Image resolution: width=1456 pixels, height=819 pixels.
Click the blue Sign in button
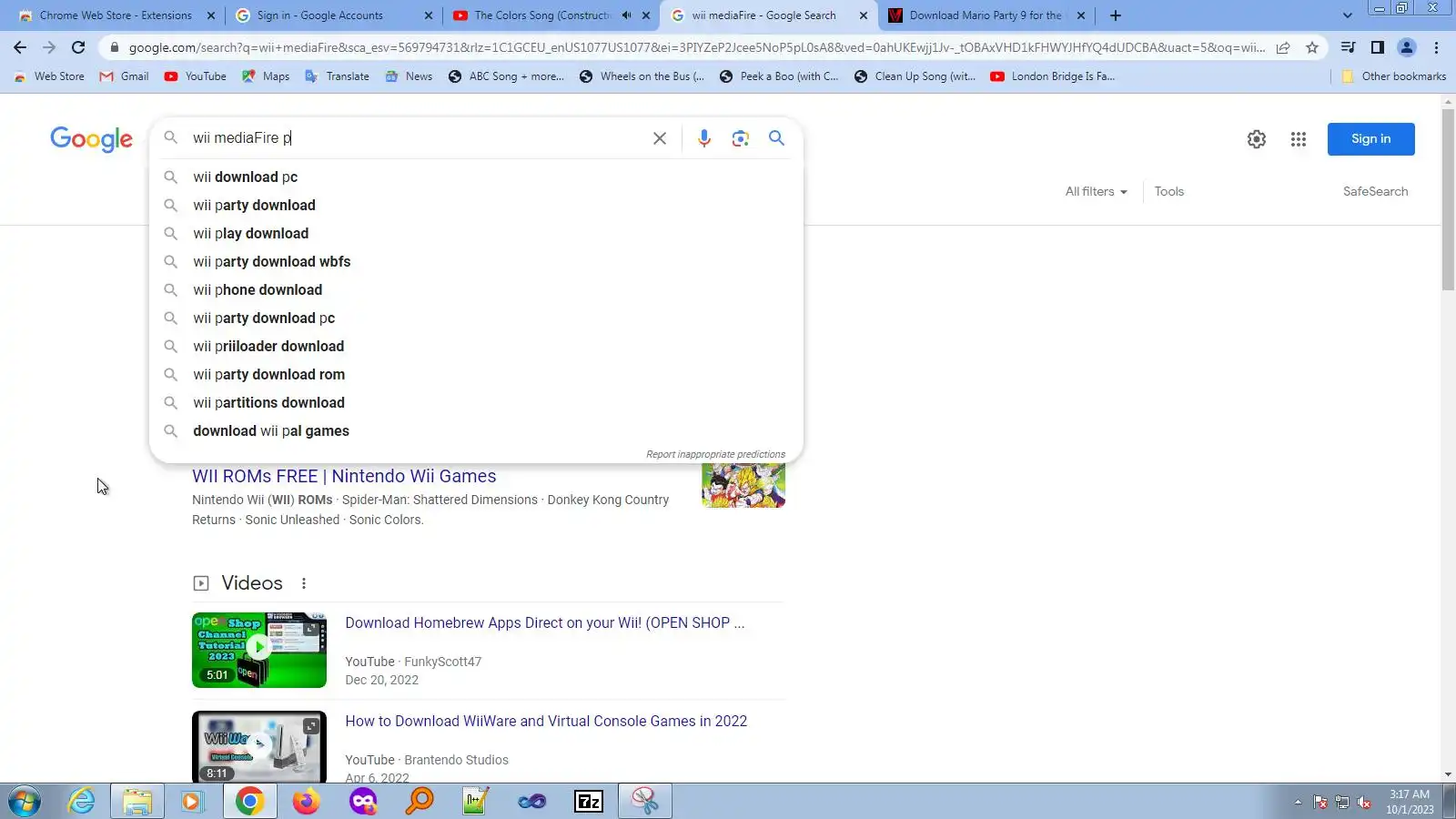coord(1370,139)
